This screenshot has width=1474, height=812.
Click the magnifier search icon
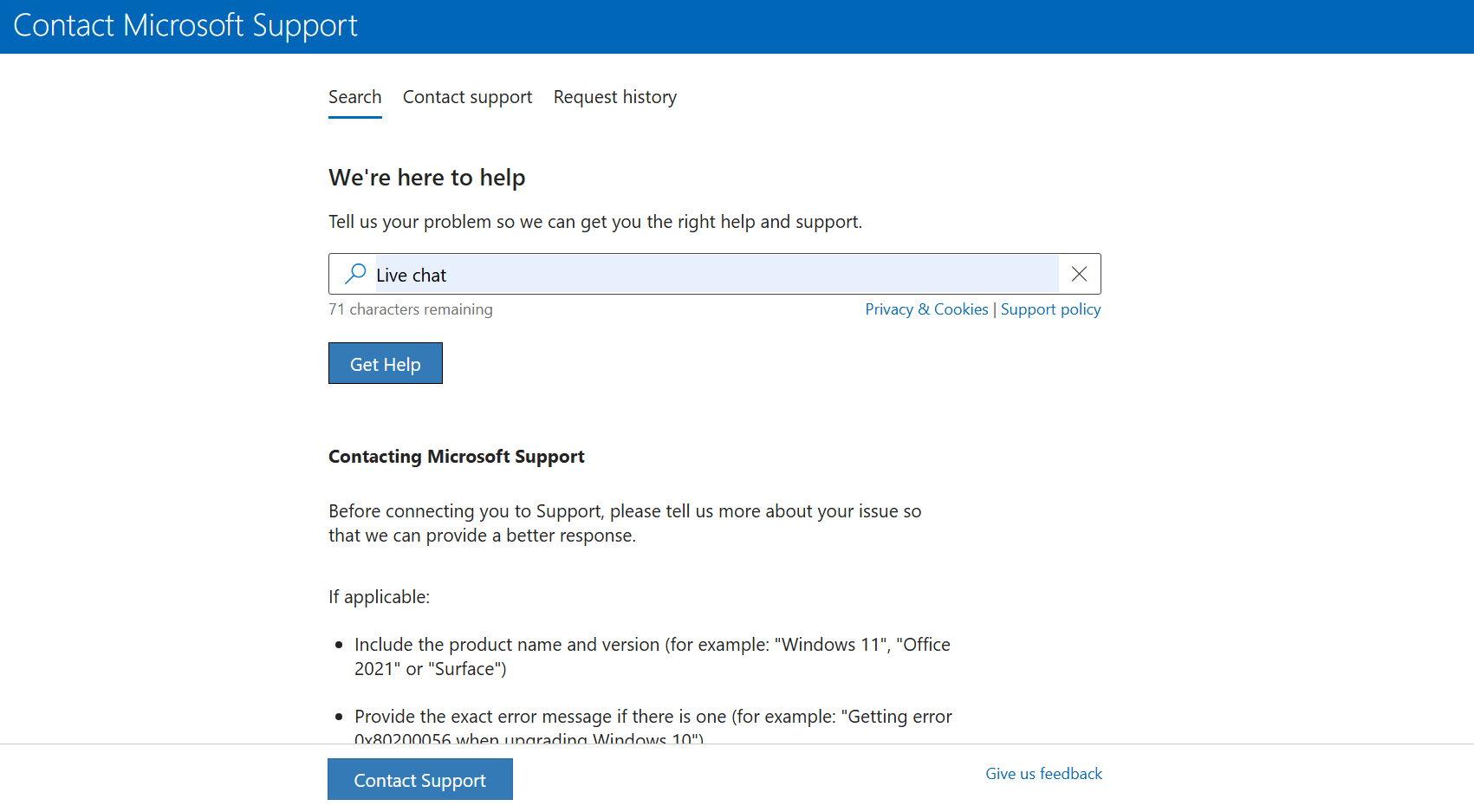(355, 274)
